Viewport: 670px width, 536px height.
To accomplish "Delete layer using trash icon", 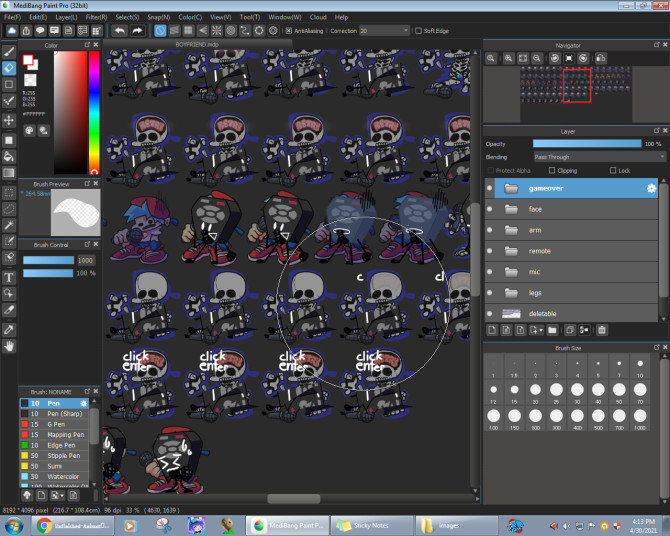I will tap(602, 330).
